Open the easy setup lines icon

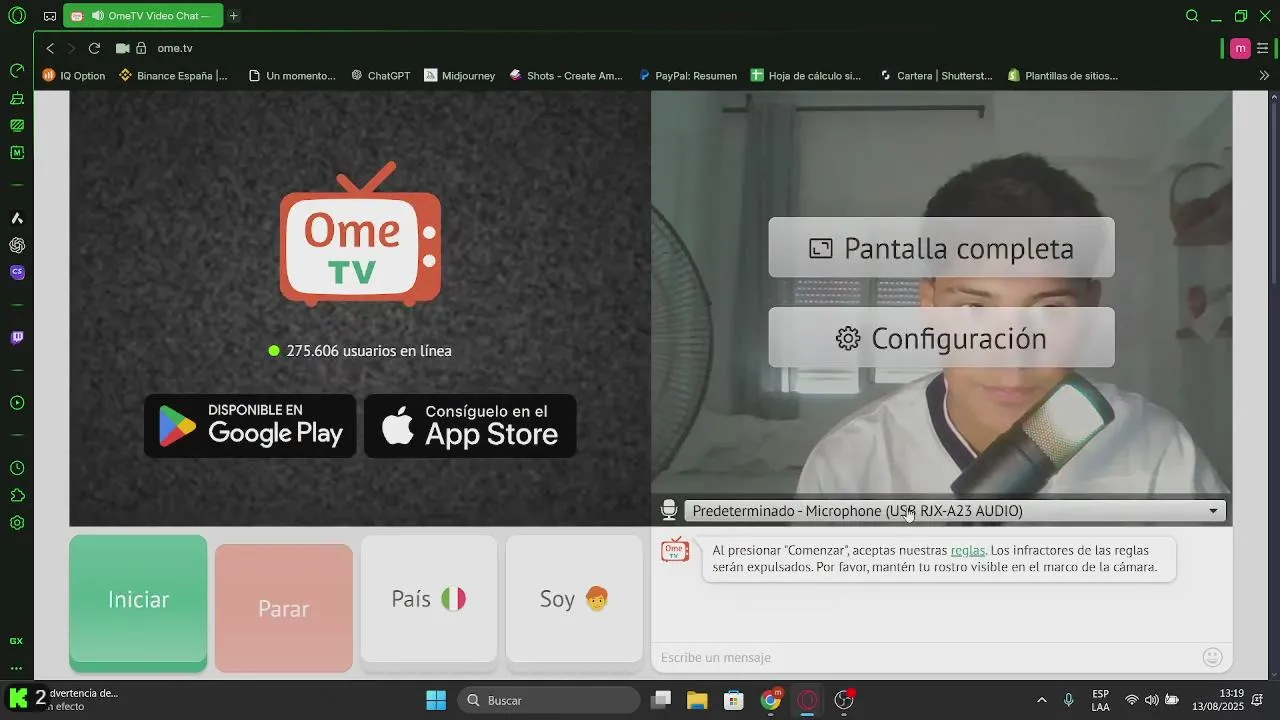[1263, 48]
